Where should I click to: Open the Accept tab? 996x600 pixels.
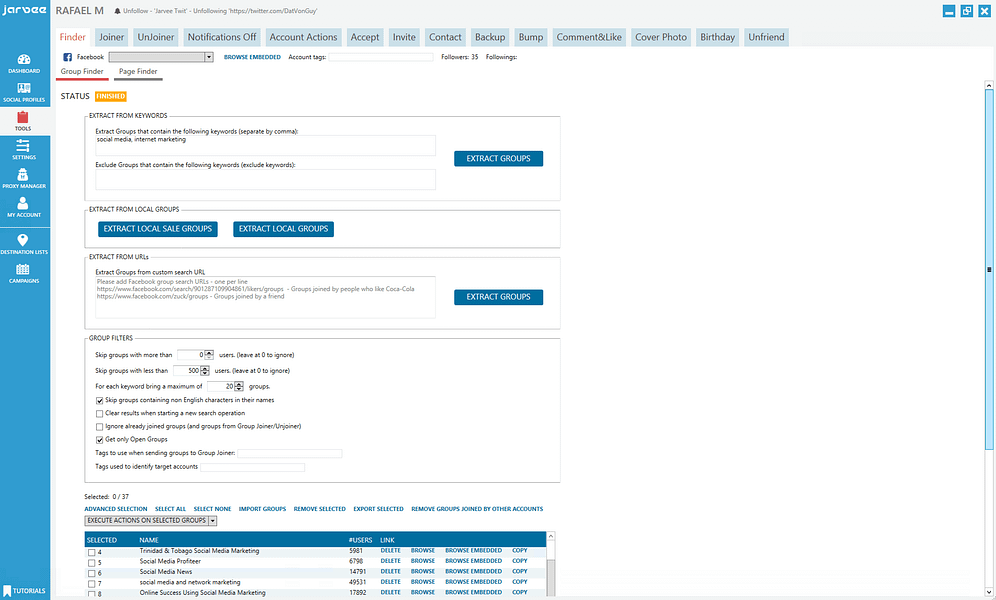(365, 37)
